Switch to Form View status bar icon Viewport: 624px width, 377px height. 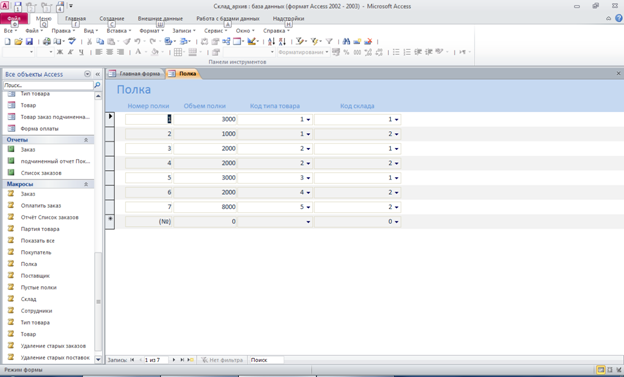point(601,370)
